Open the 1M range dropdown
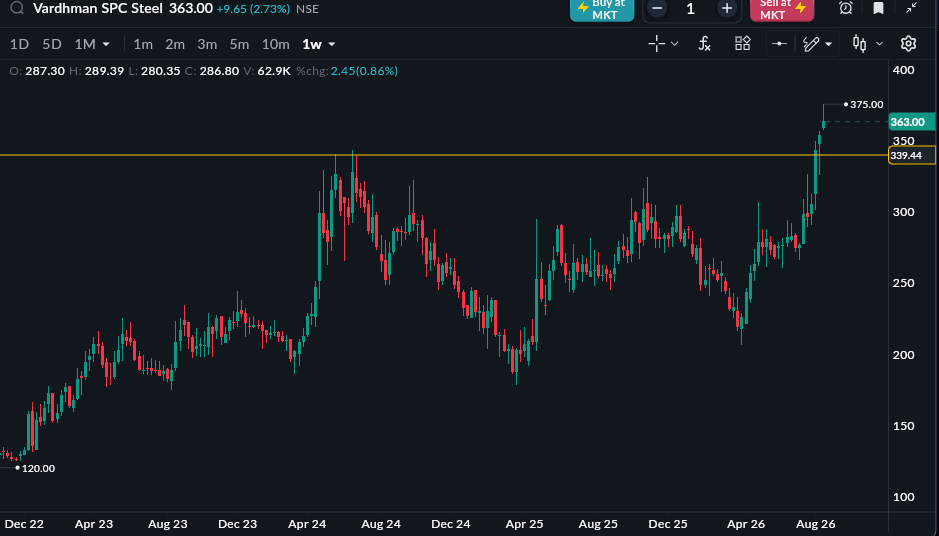939x536 pixels. [x=92, y=44]
